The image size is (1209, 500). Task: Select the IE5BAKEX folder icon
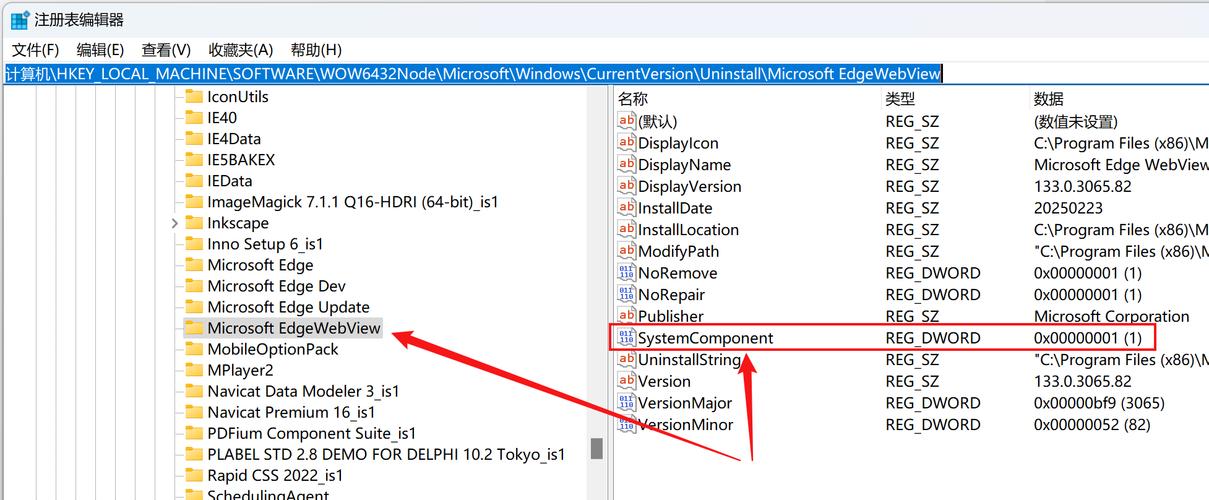click(194, 160)
